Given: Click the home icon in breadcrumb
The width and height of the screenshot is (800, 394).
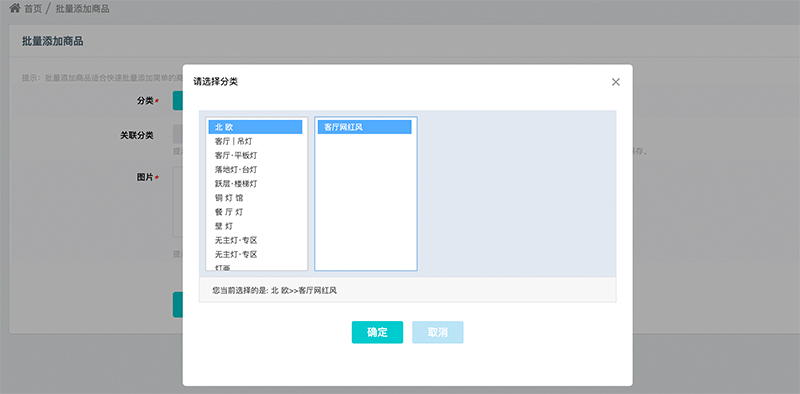Looking at the screenshot, I should [x=15, y=8].
